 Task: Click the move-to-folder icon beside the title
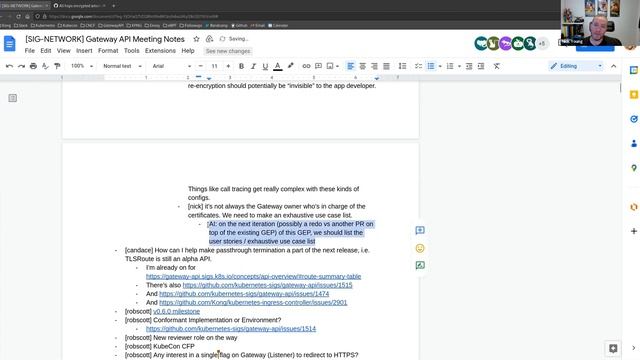pyautogui.click(x=209, y=39)
